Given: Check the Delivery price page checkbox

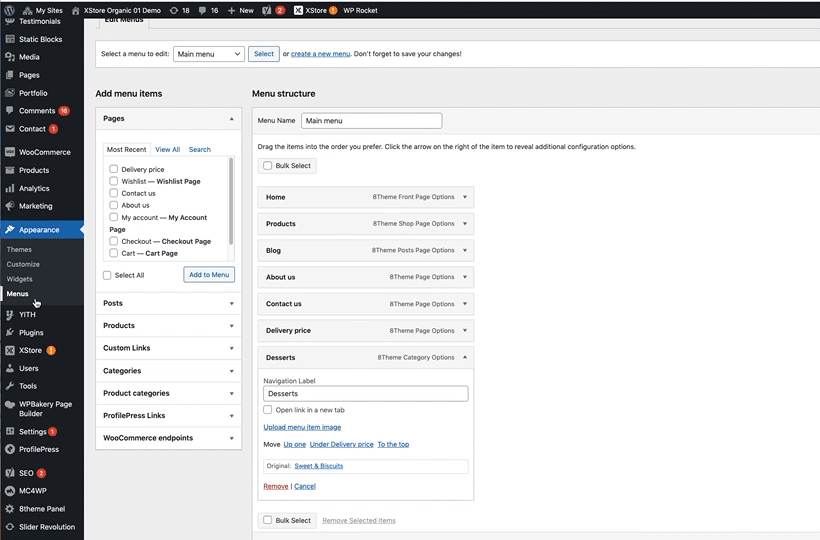Looking at the screenshot, I should [114, 169].
